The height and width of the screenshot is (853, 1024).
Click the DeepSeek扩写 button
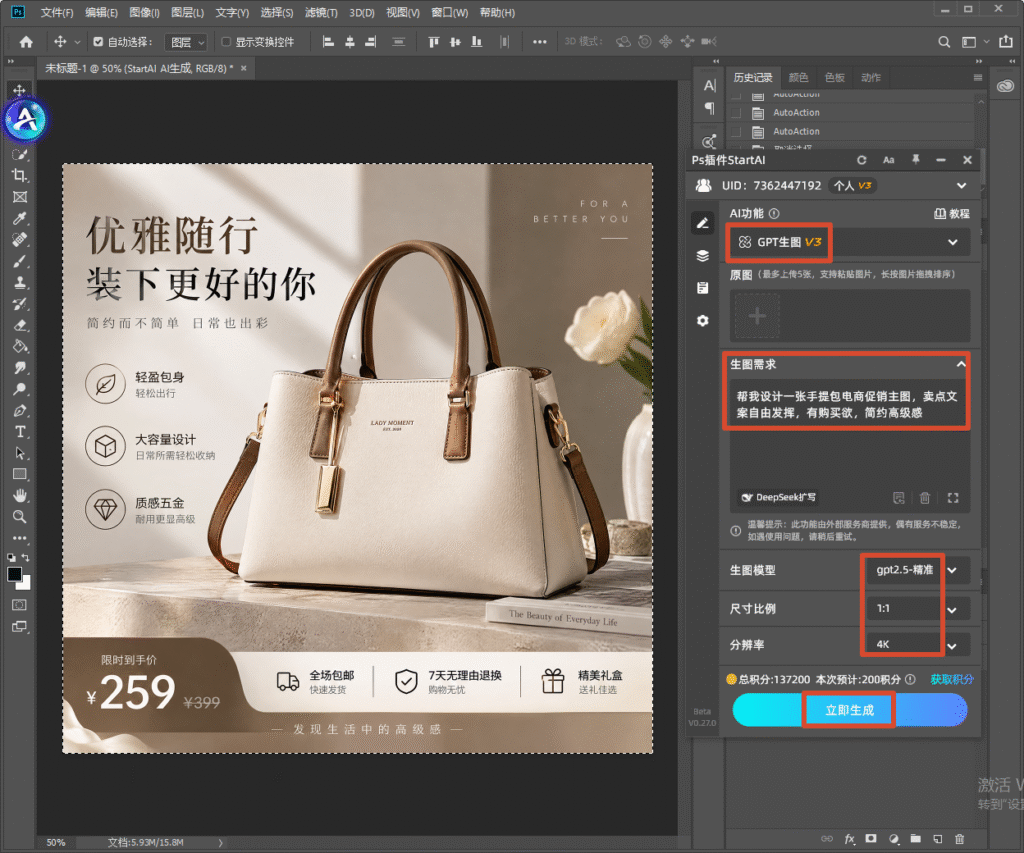tap(778, 498)
